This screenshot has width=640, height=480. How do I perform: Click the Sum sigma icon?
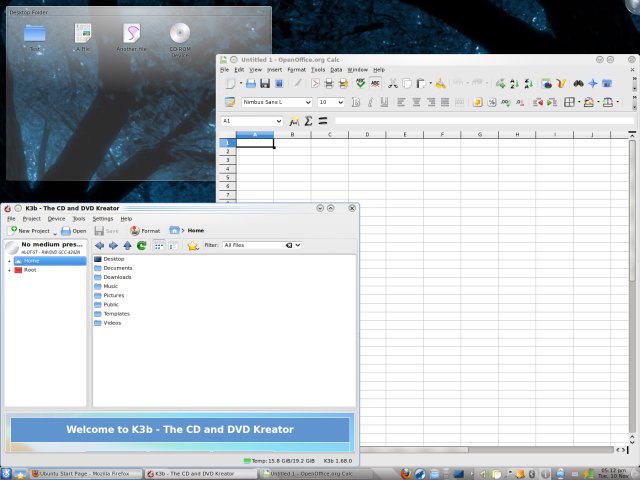point(308,121)
